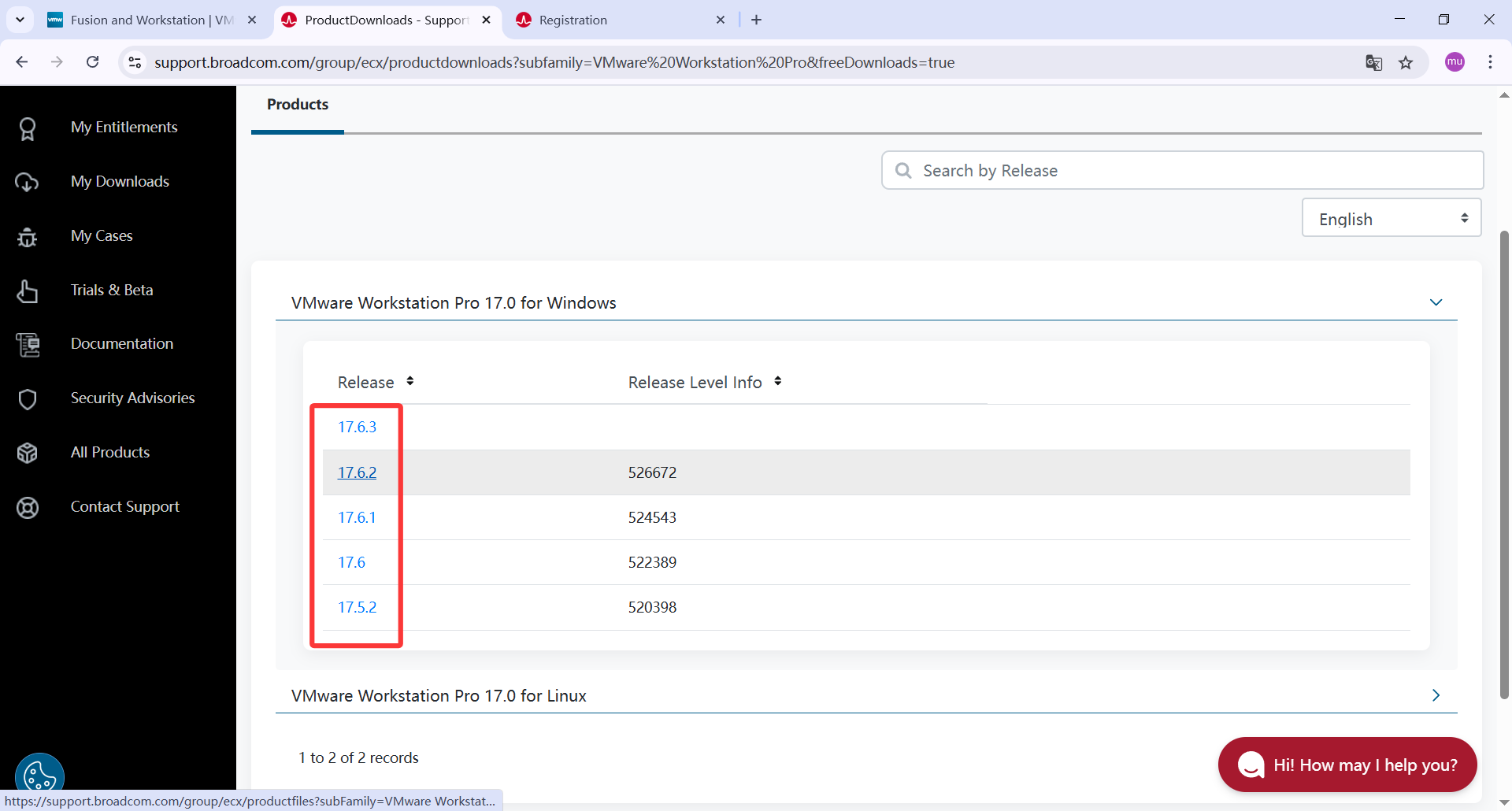The height and width of the screenshot is (811, 1512).
Task: Close the ProductDownloads tab
Action: click(x=487, y=20)
